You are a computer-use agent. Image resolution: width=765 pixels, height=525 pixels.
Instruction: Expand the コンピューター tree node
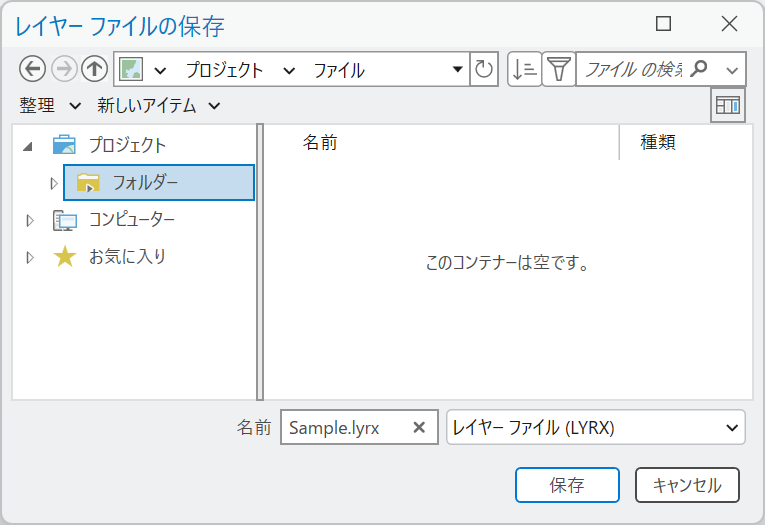29,220
